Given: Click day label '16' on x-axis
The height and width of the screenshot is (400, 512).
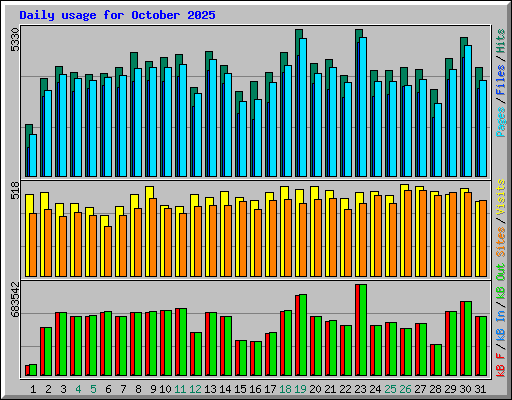Looking at the screenshot, I should tap(255, 389).
